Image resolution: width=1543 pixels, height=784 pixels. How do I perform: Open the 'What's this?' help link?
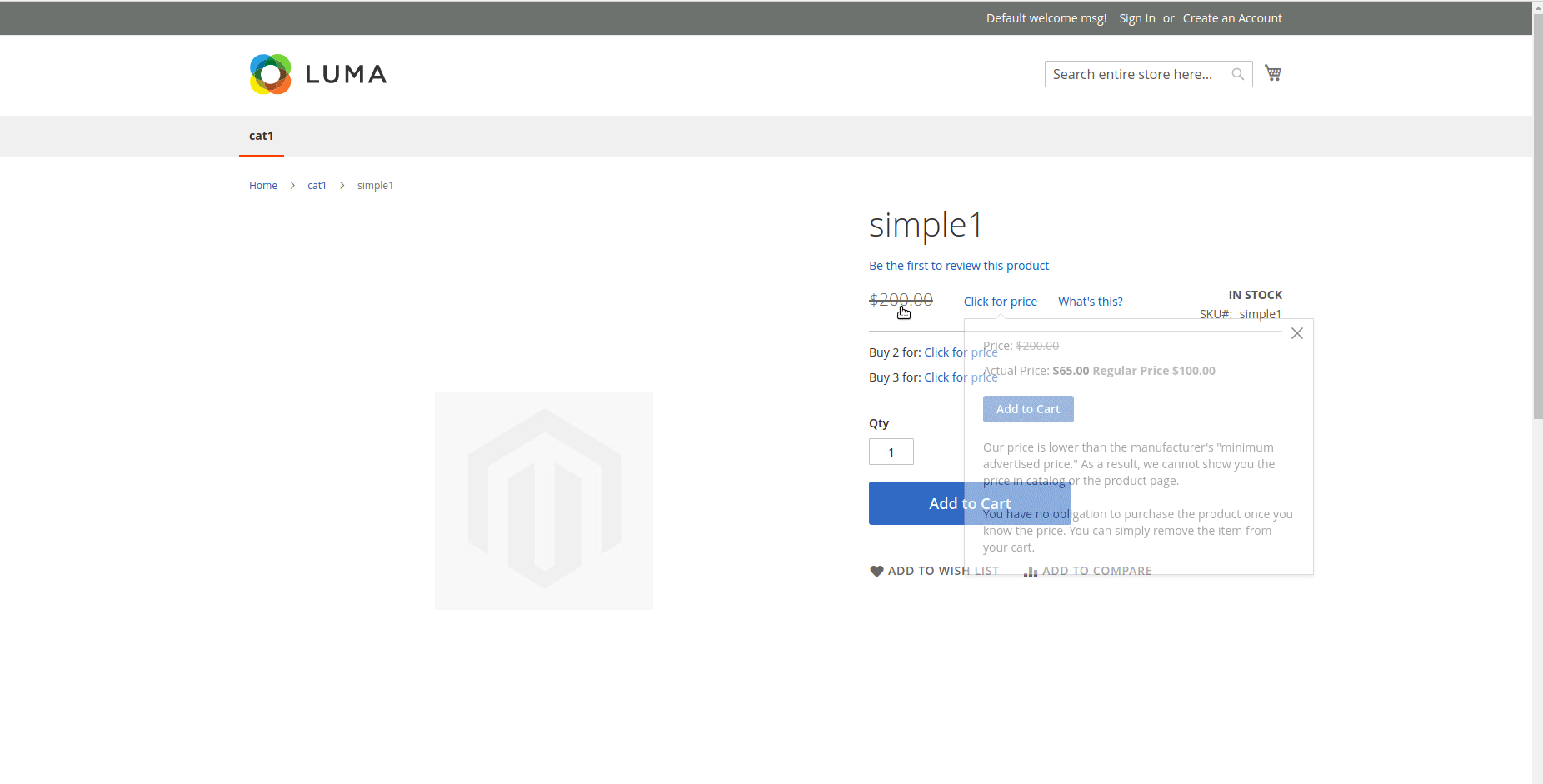[x=1091, y=302]
